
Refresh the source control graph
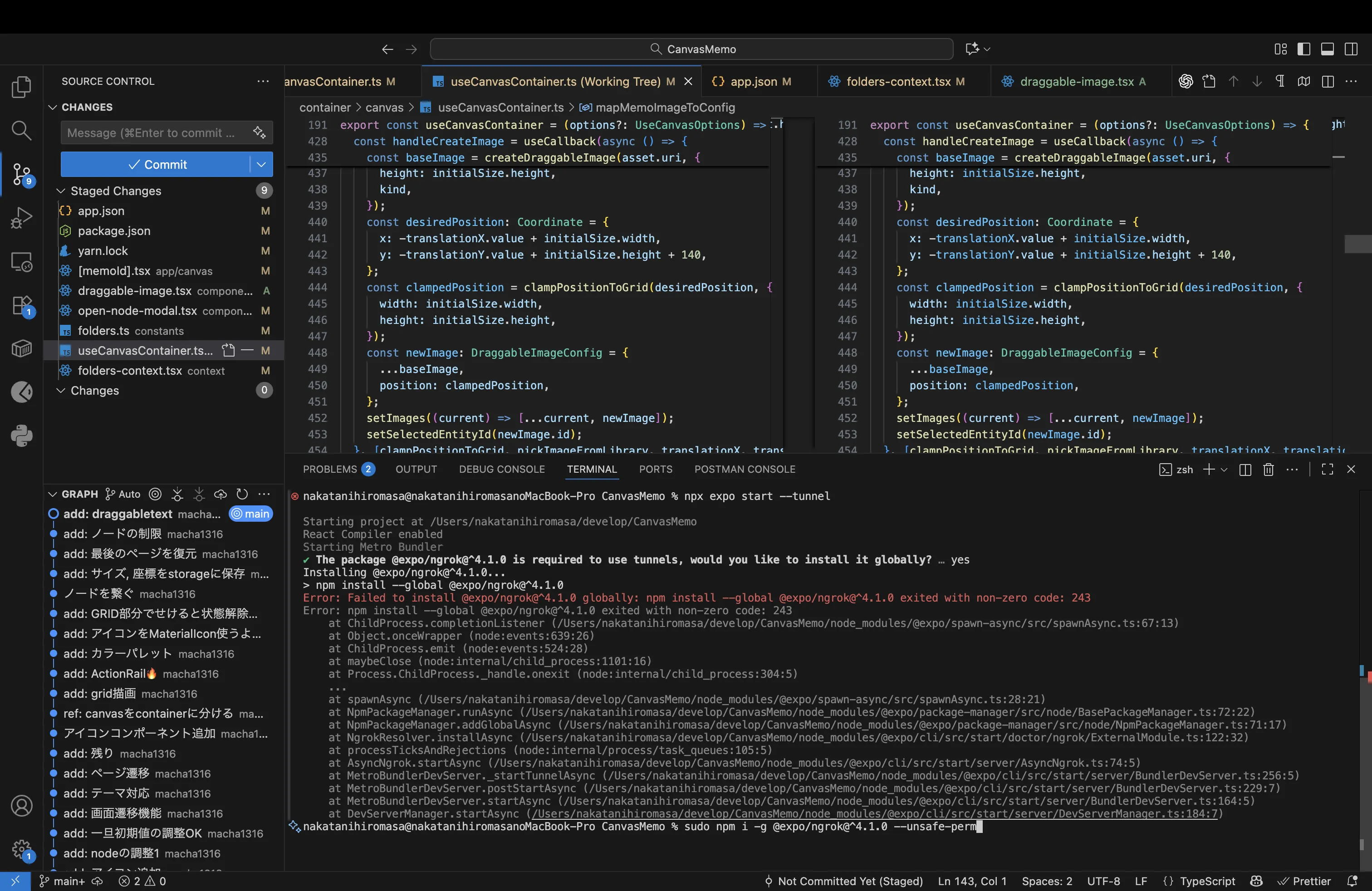pos(242,494)
